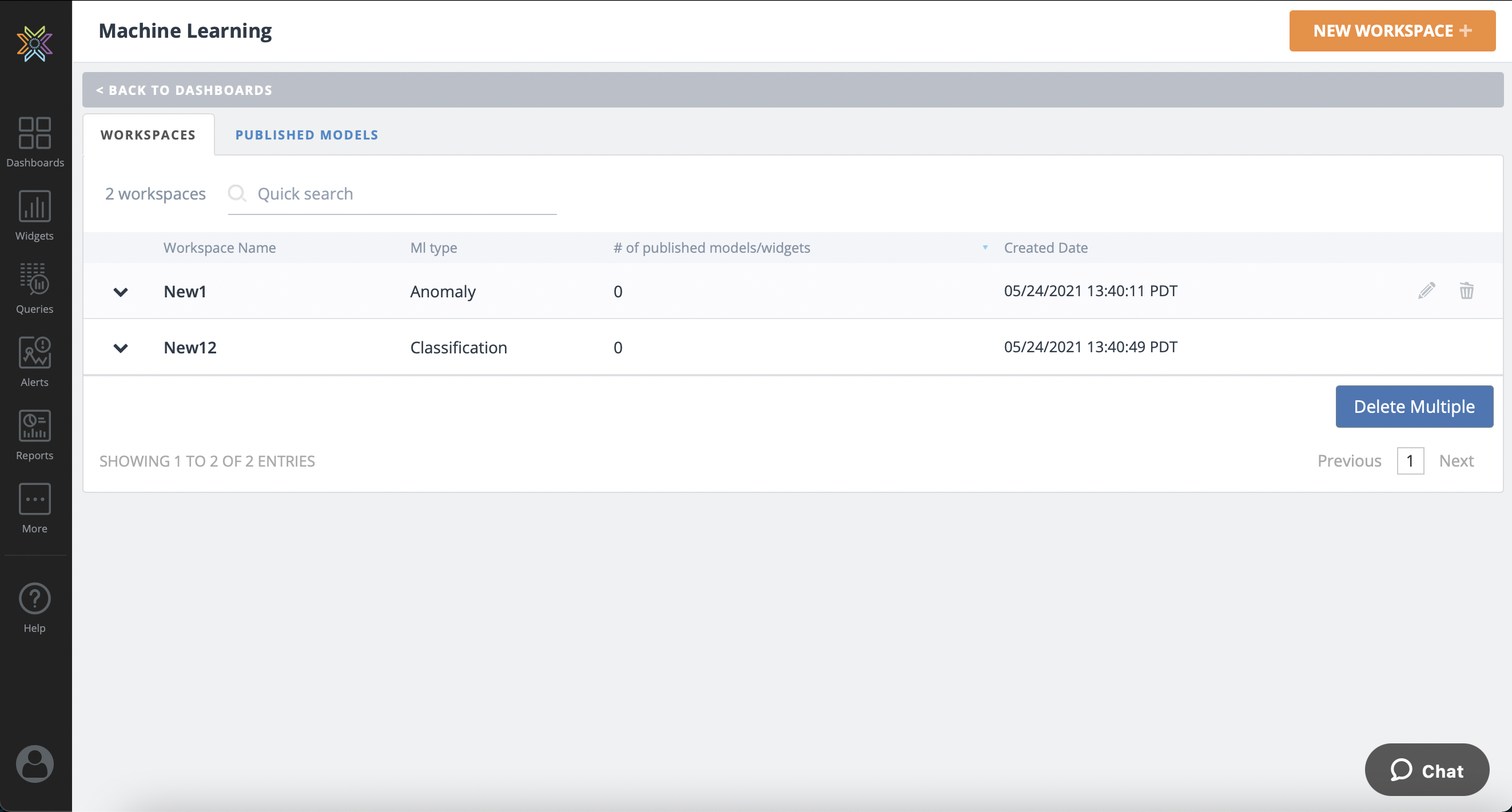The image size is (1512, 812).
Task: Click the pencil edit icon for New1
Action: click(x=1426, y=290)
